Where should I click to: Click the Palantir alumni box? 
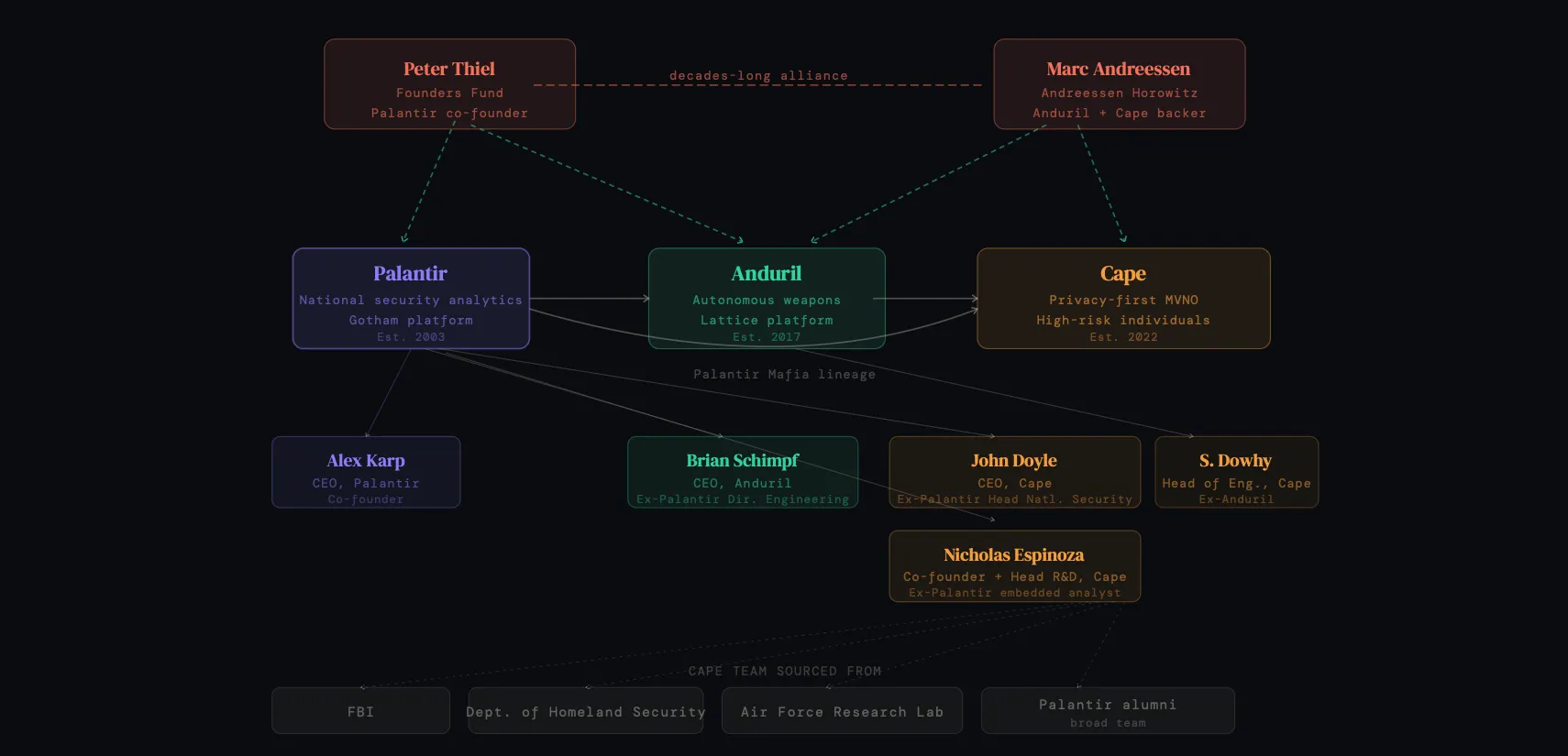[x=1108, y=711]
